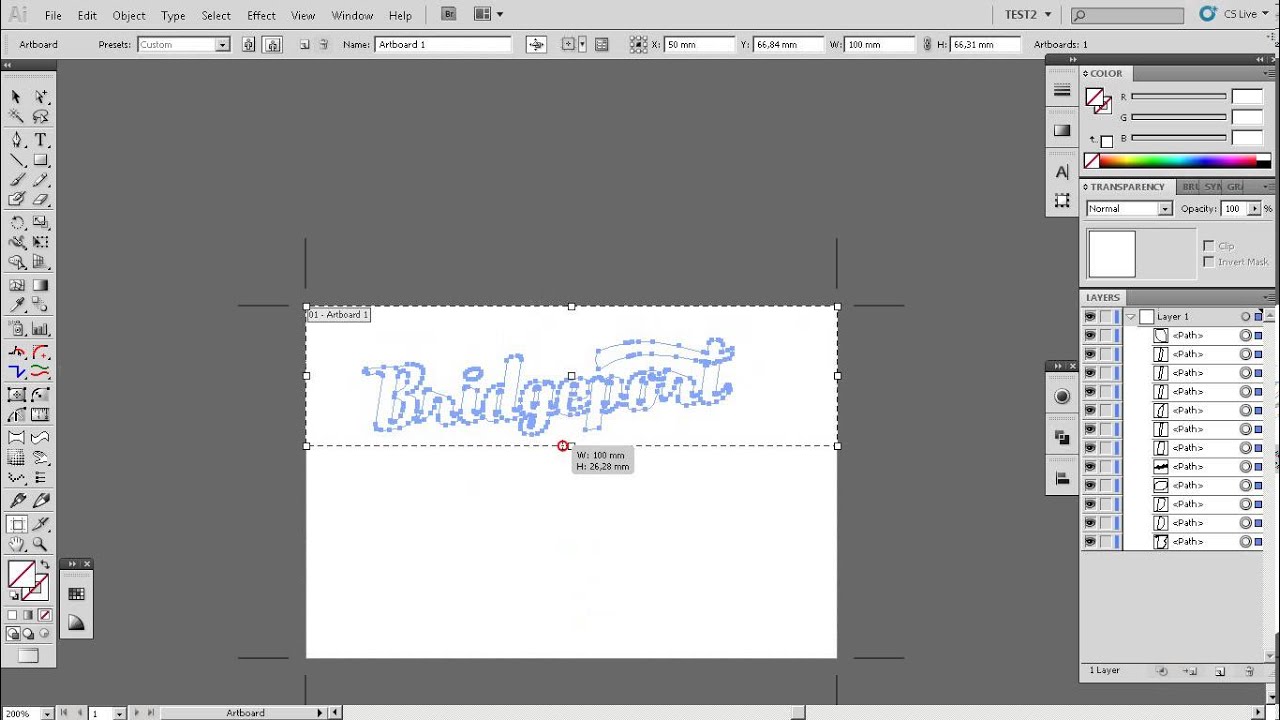Open the Effect menu
This screenshot has width=1280, height=720.
(261, 15)
